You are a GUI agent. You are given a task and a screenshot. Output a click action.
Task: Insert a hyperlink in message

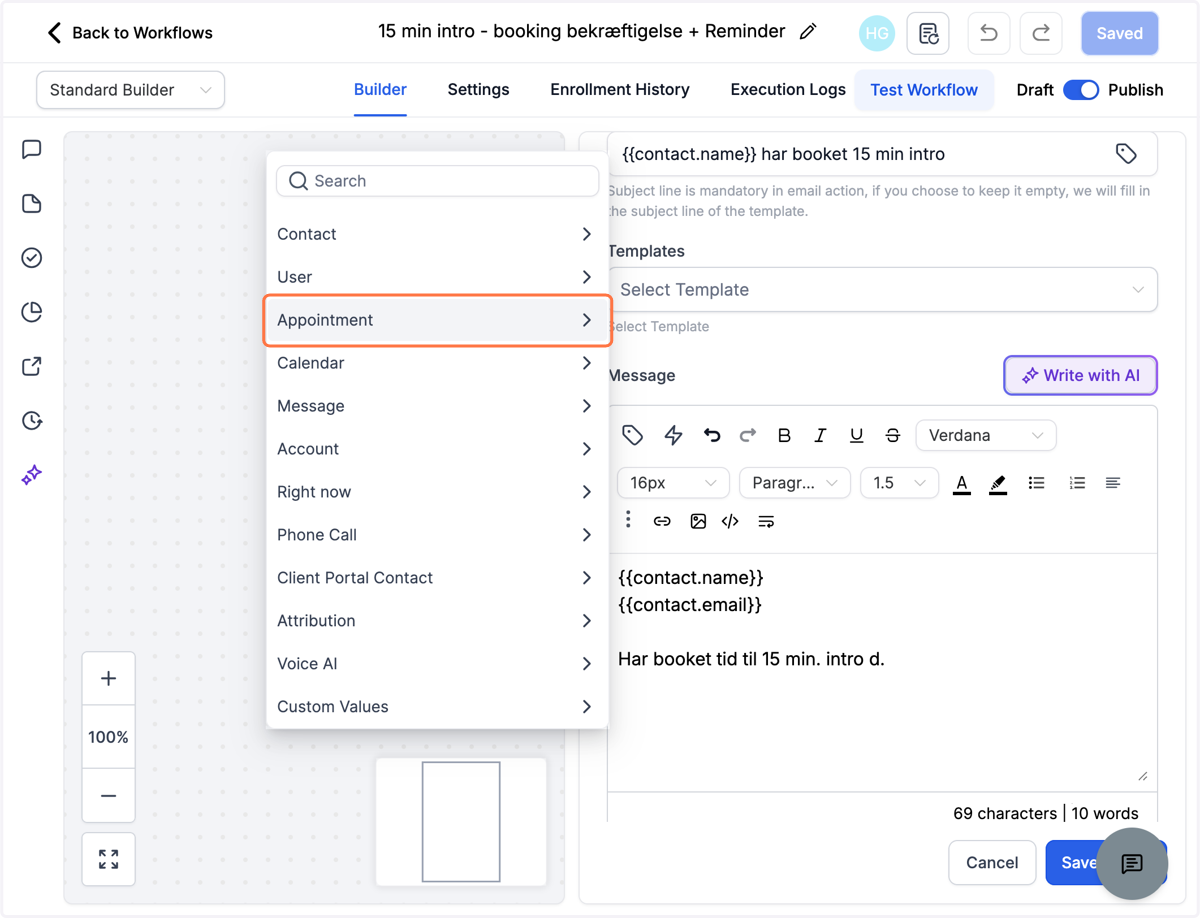tap(662, 521)
